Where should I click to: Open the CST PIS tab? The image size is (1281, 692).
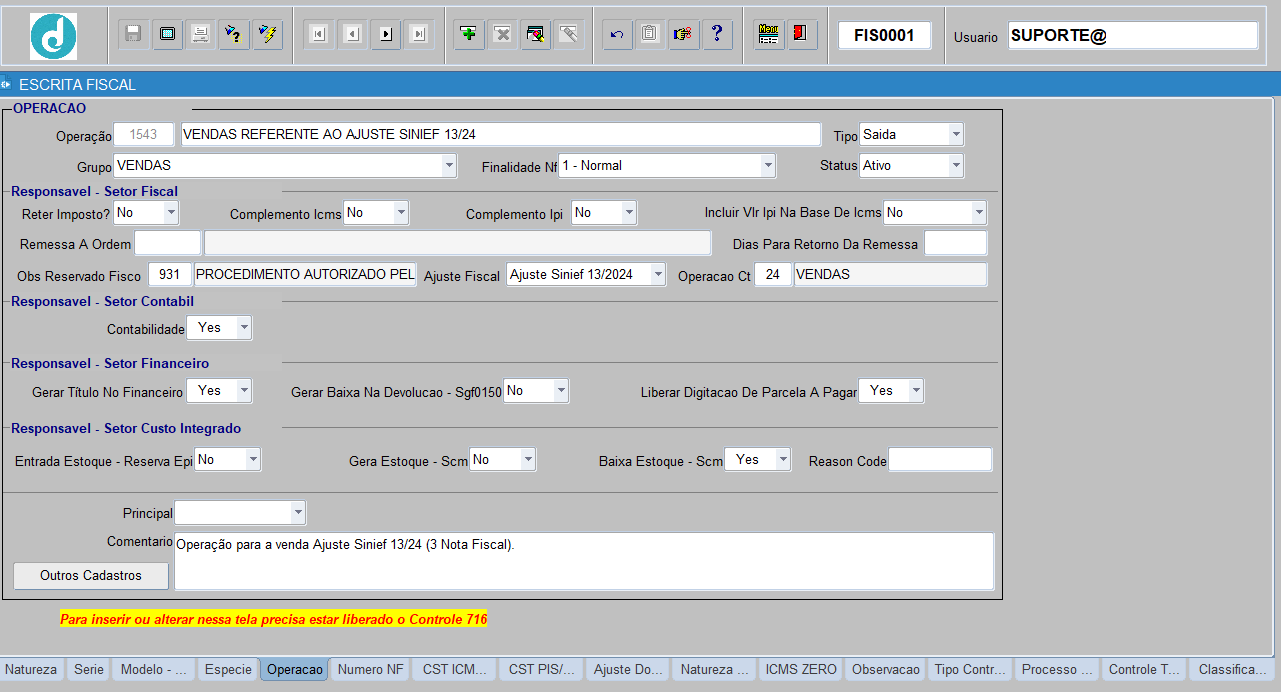(x=542, y=669)
